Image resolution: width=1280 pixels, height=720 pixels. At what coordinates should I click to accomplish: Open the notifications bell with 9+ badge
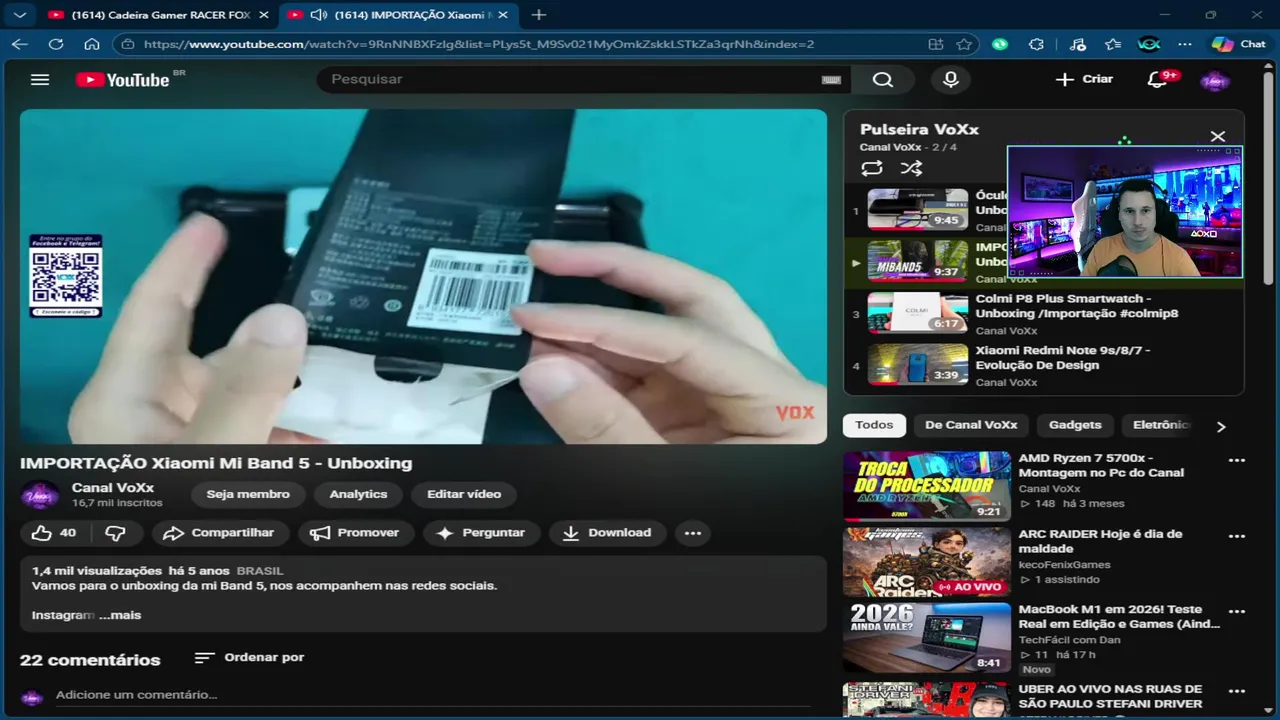1158,79
